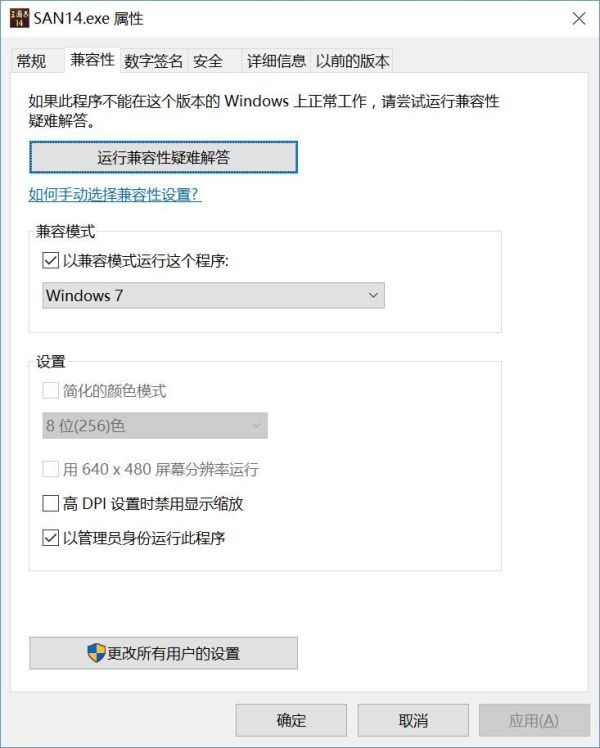Click the 应用(A) button
The height and width of the screenshot is (748, 600).
click(533, 720)
